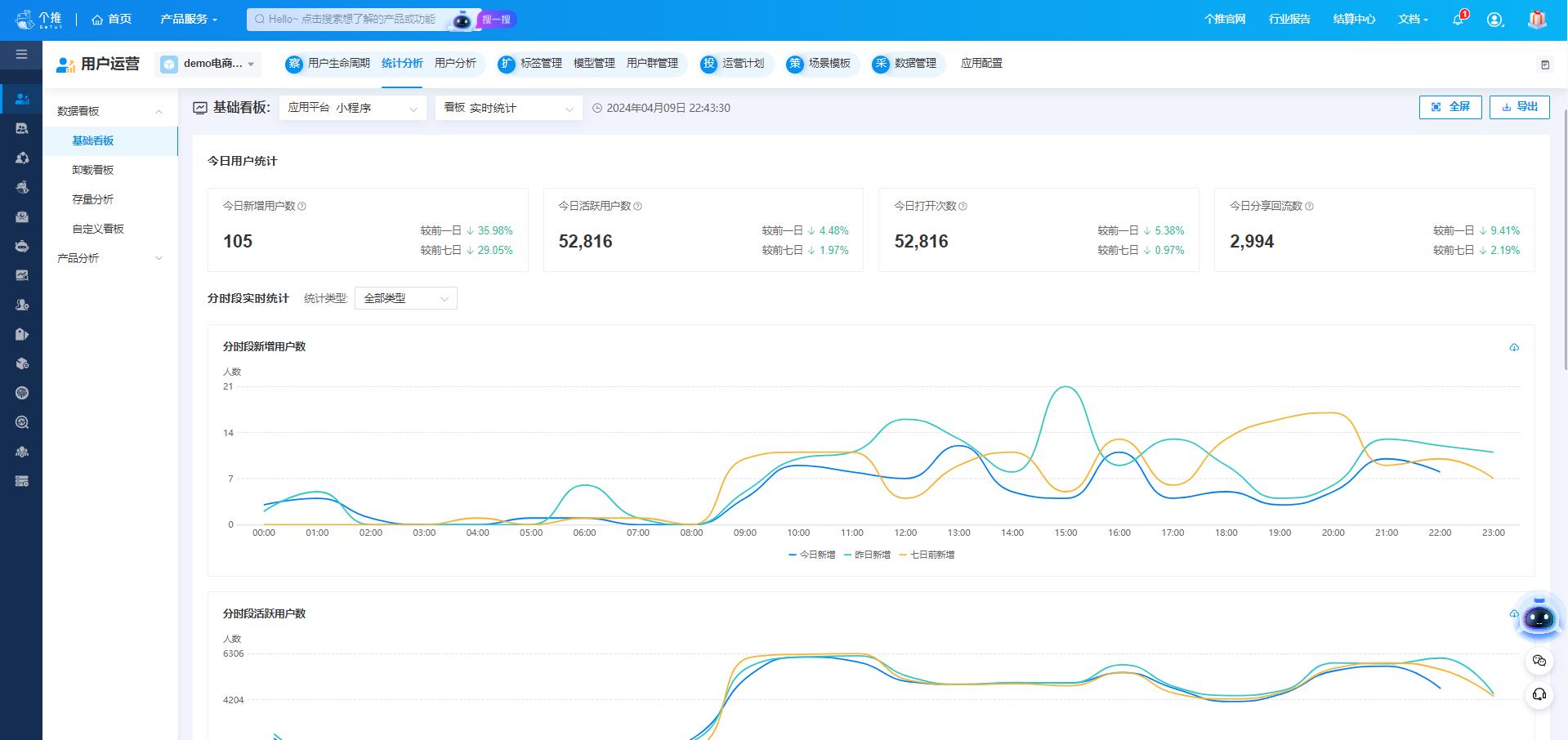Click the 全屏 fullscreen button
The height and width of the screenshot is (740, 1568).
coord(1450,107)
